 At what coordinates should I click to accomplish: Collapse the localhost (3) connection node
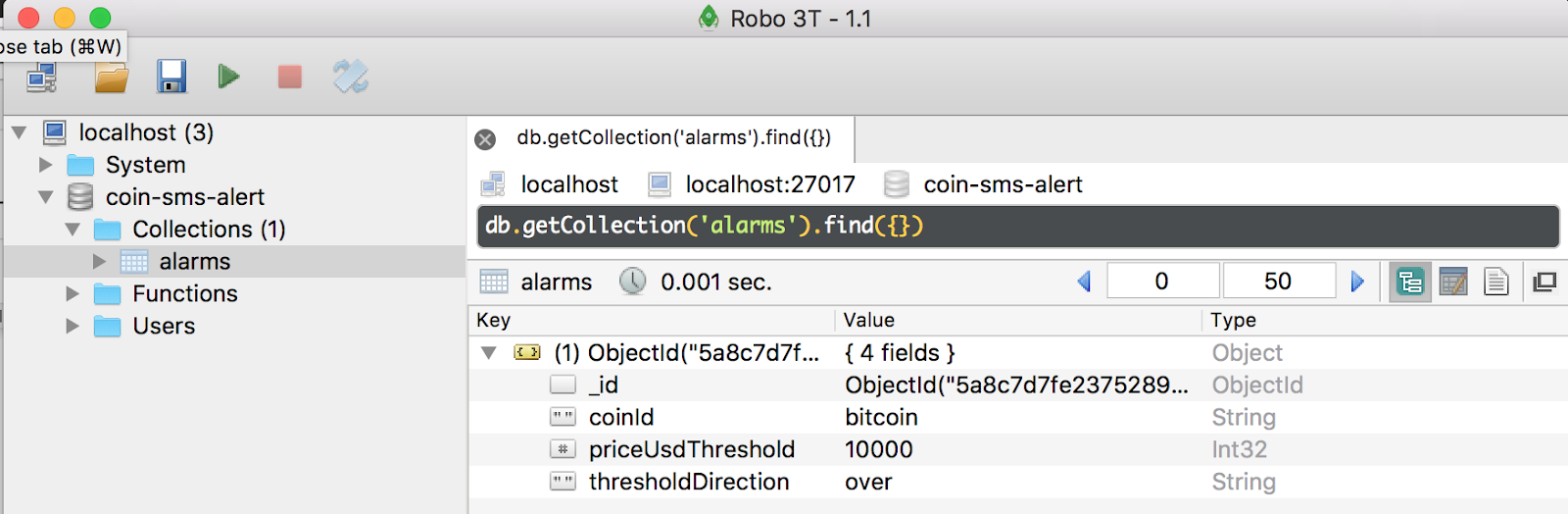pyautogui.click(x=19, y=132)
